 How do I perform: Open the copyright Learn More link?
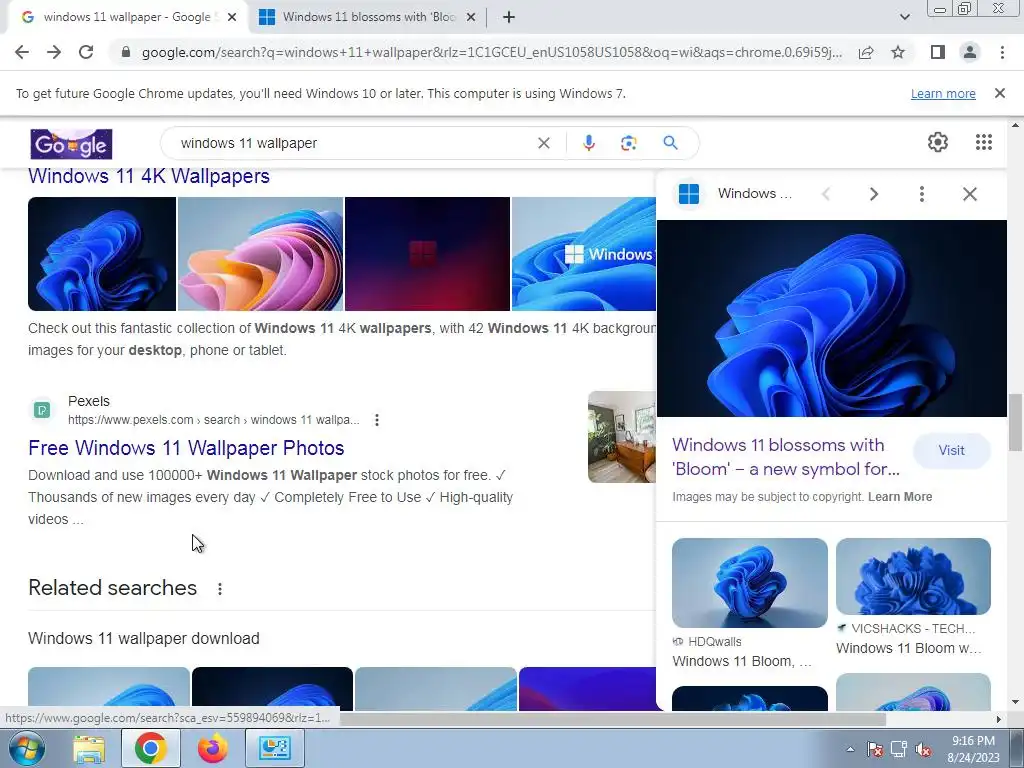click(900, 497)
